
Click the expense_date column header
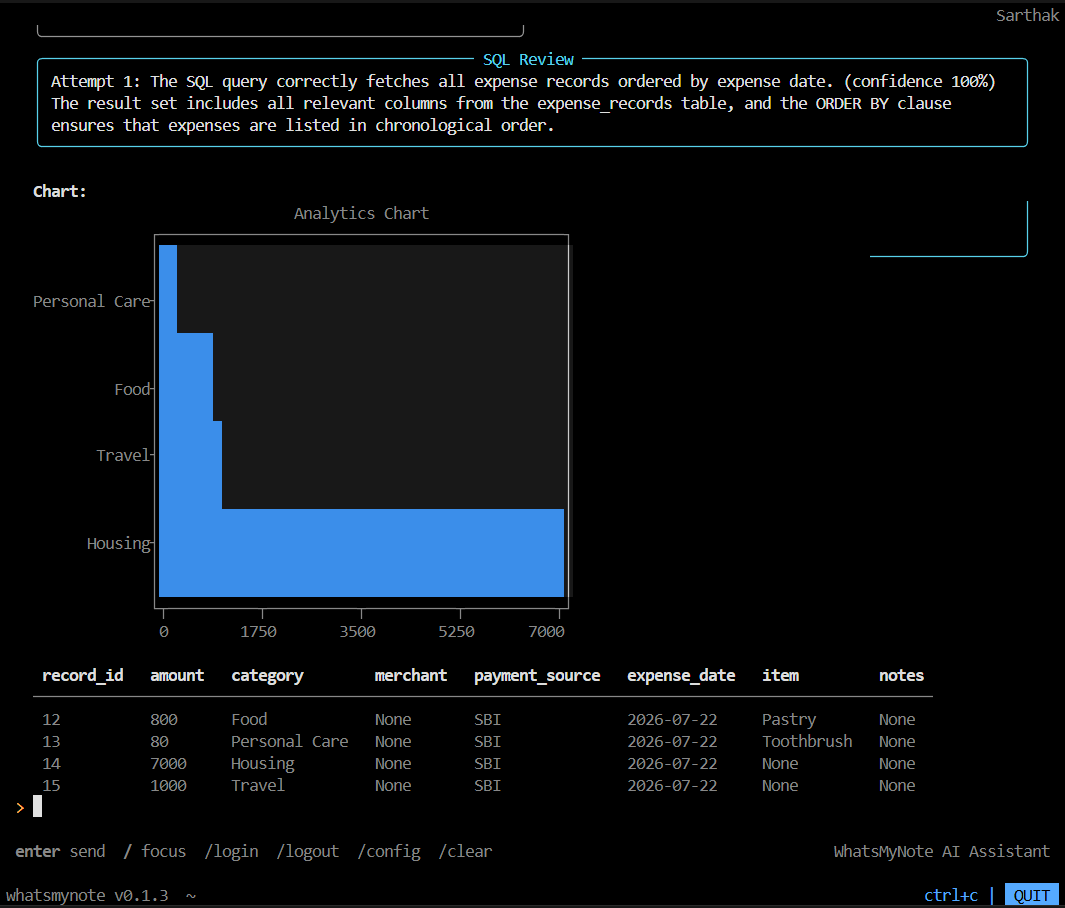[681, 676]
